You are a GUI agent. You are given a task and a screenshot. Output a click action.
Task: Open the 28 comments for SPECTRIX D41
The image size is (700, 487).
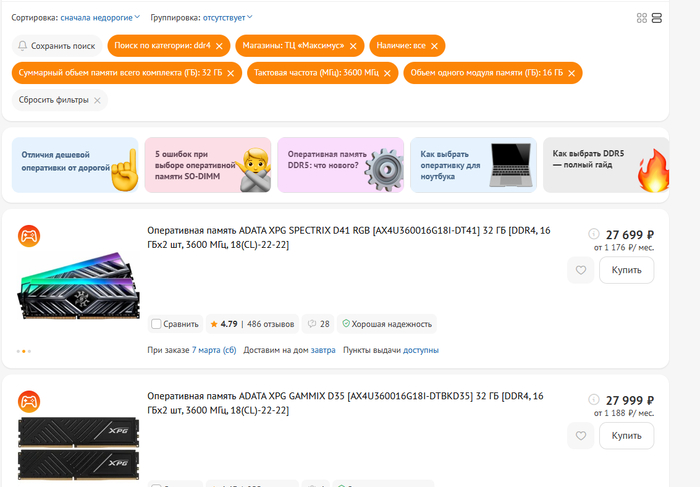(x=319, y=324)
